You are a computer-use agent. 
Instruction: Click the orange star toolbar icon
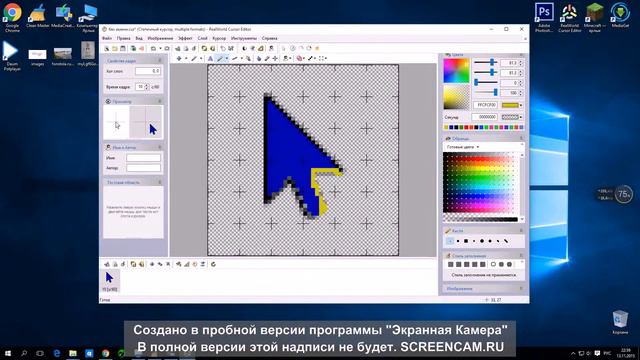[x=317, y=48]
